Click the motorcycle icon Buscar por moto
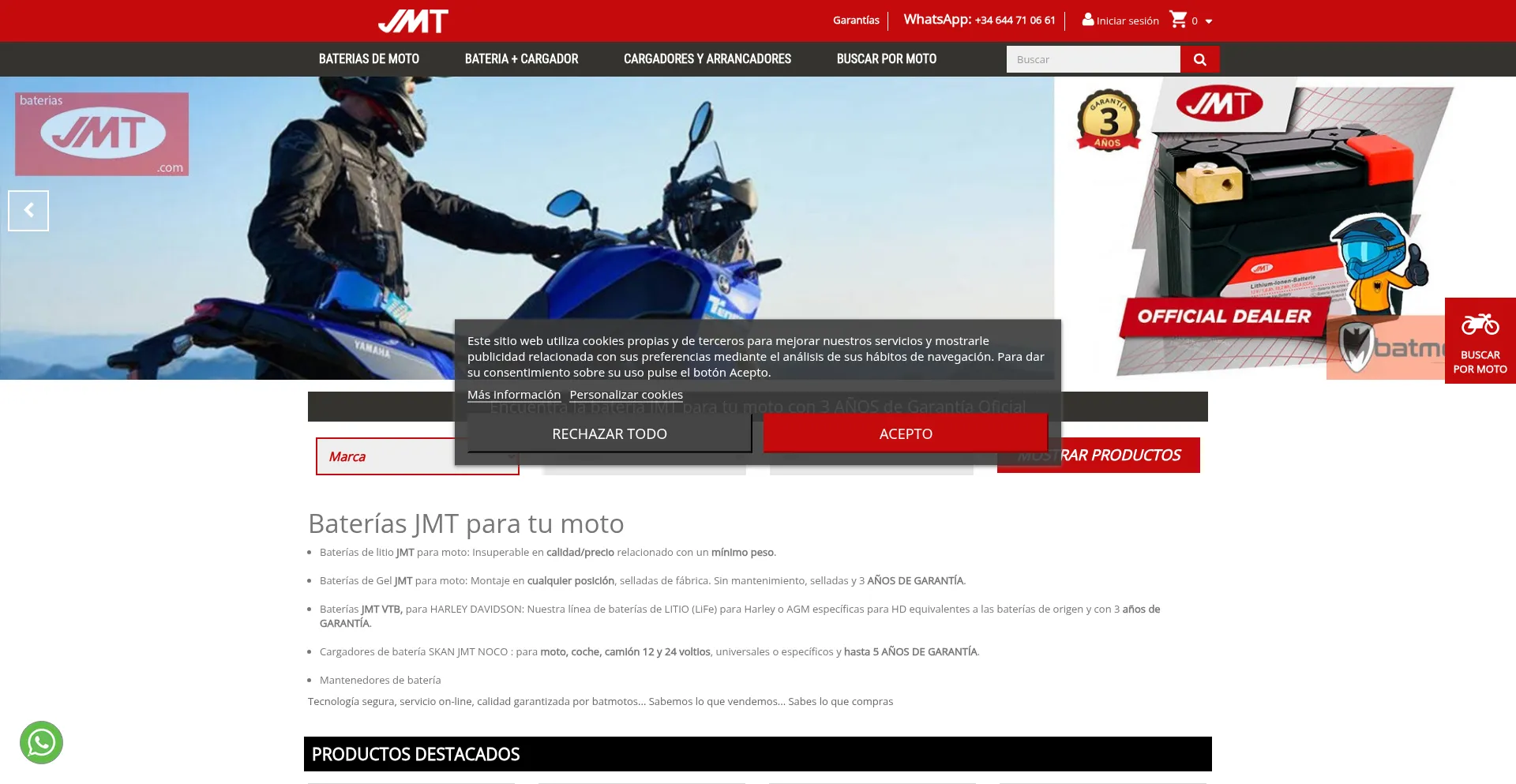This screenshot has height=784, width=1516. (x=1480, y=324)
